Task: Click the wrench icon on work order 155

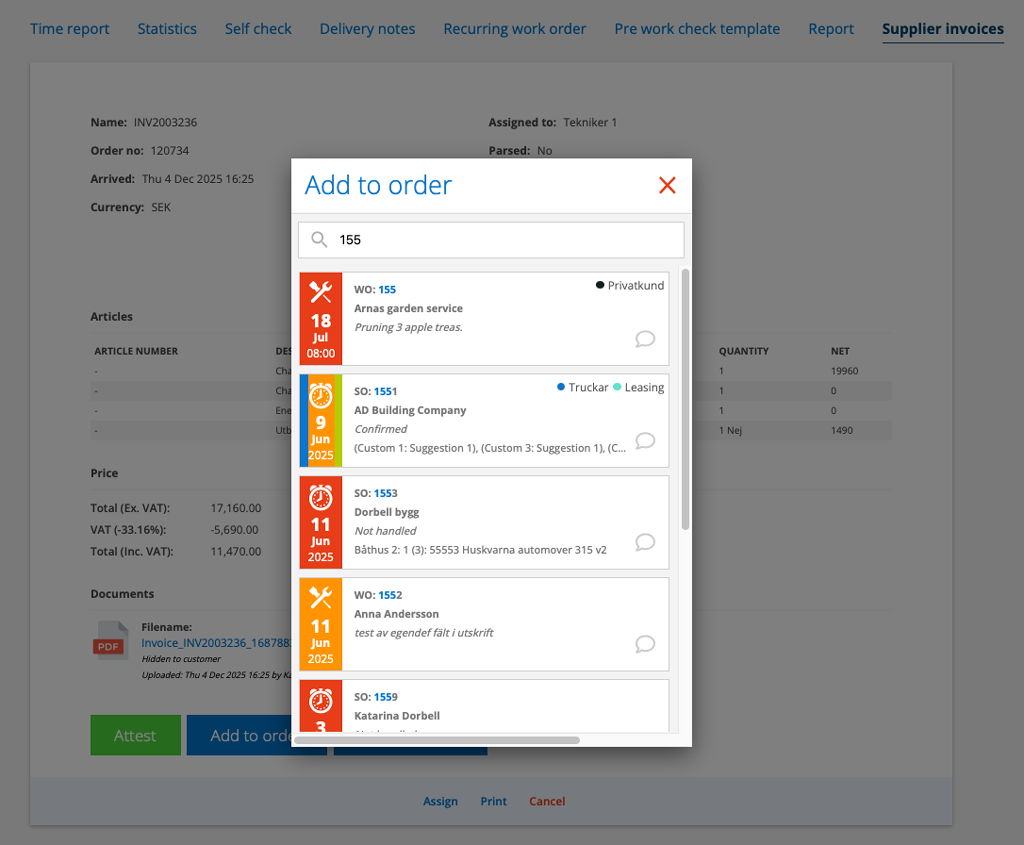Action: [x=320, y=292]
